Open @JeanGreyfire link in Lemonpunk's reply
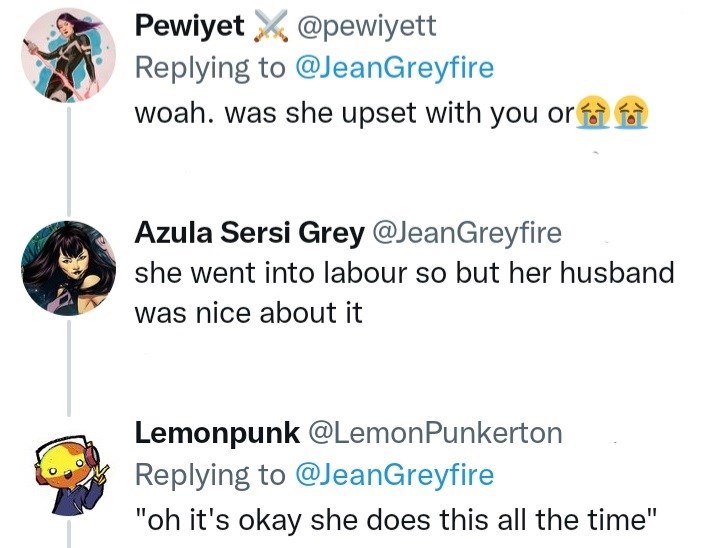720x548 pixels. [x=394, y=474]
